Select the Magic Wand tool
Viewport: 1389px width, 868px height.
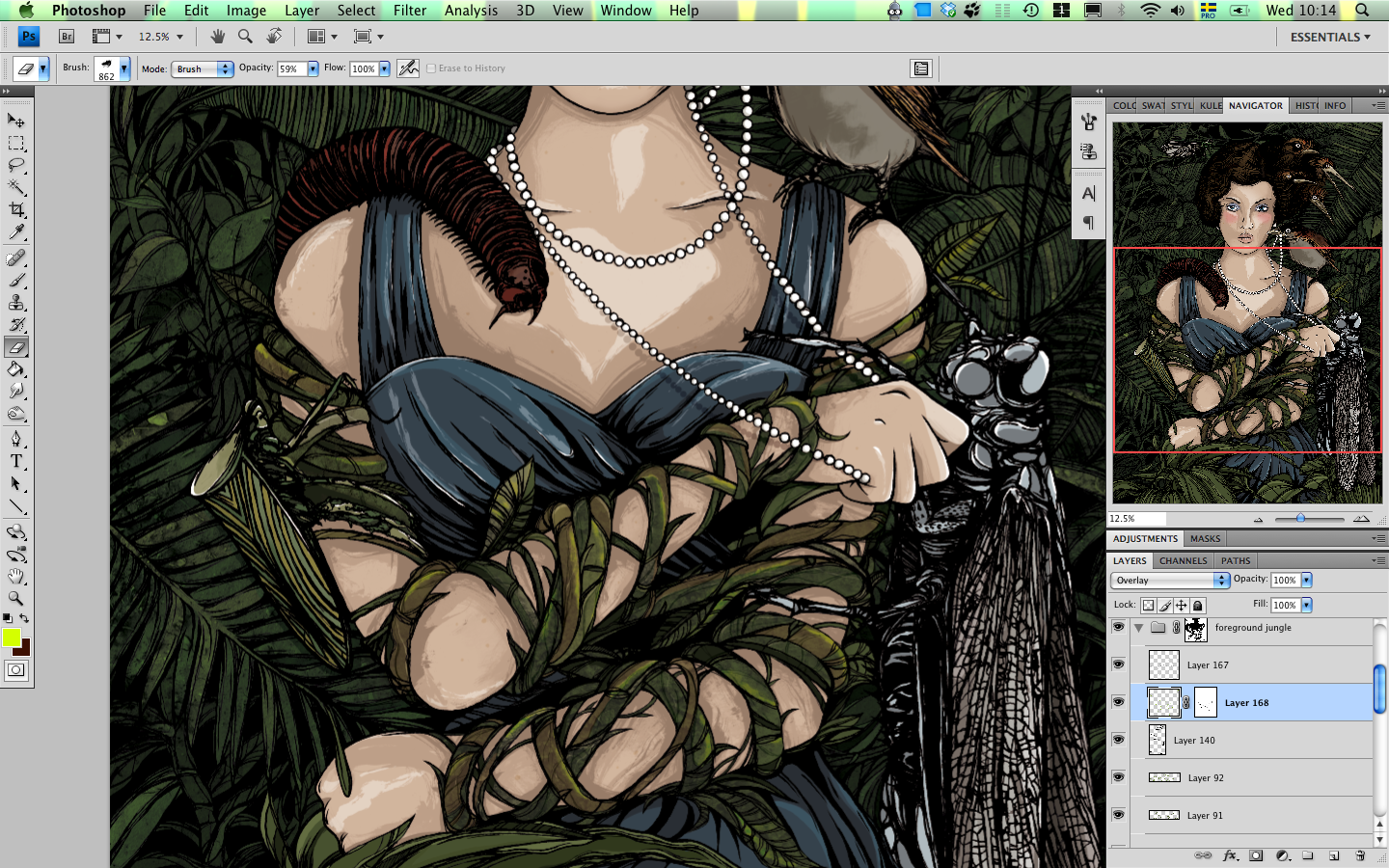point(16,188)
